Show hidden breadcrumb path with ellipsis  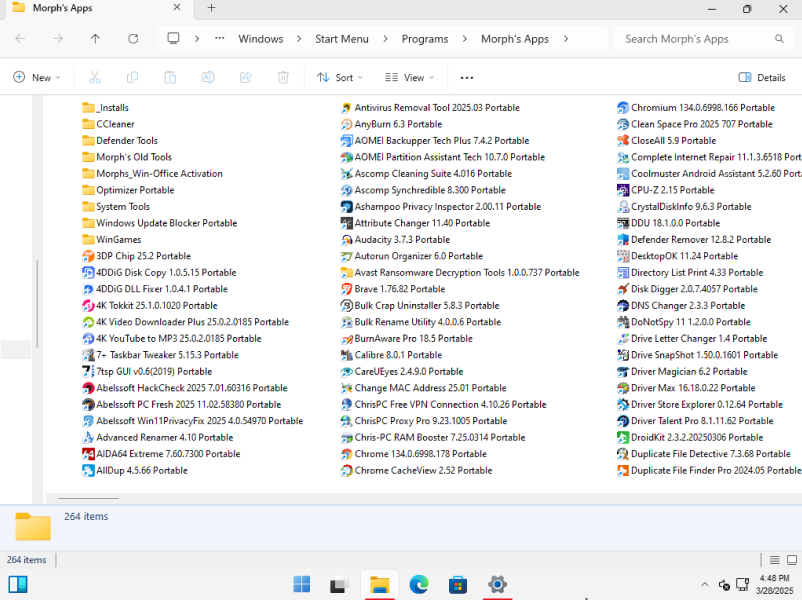click(x=219, y=38)
